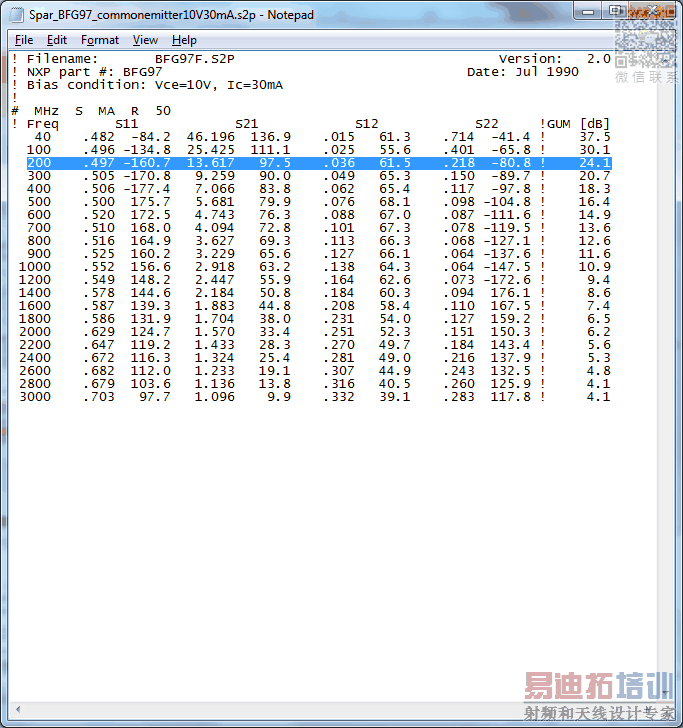Click the 13.617 S21 magnitude value

[x=211, y=163]
